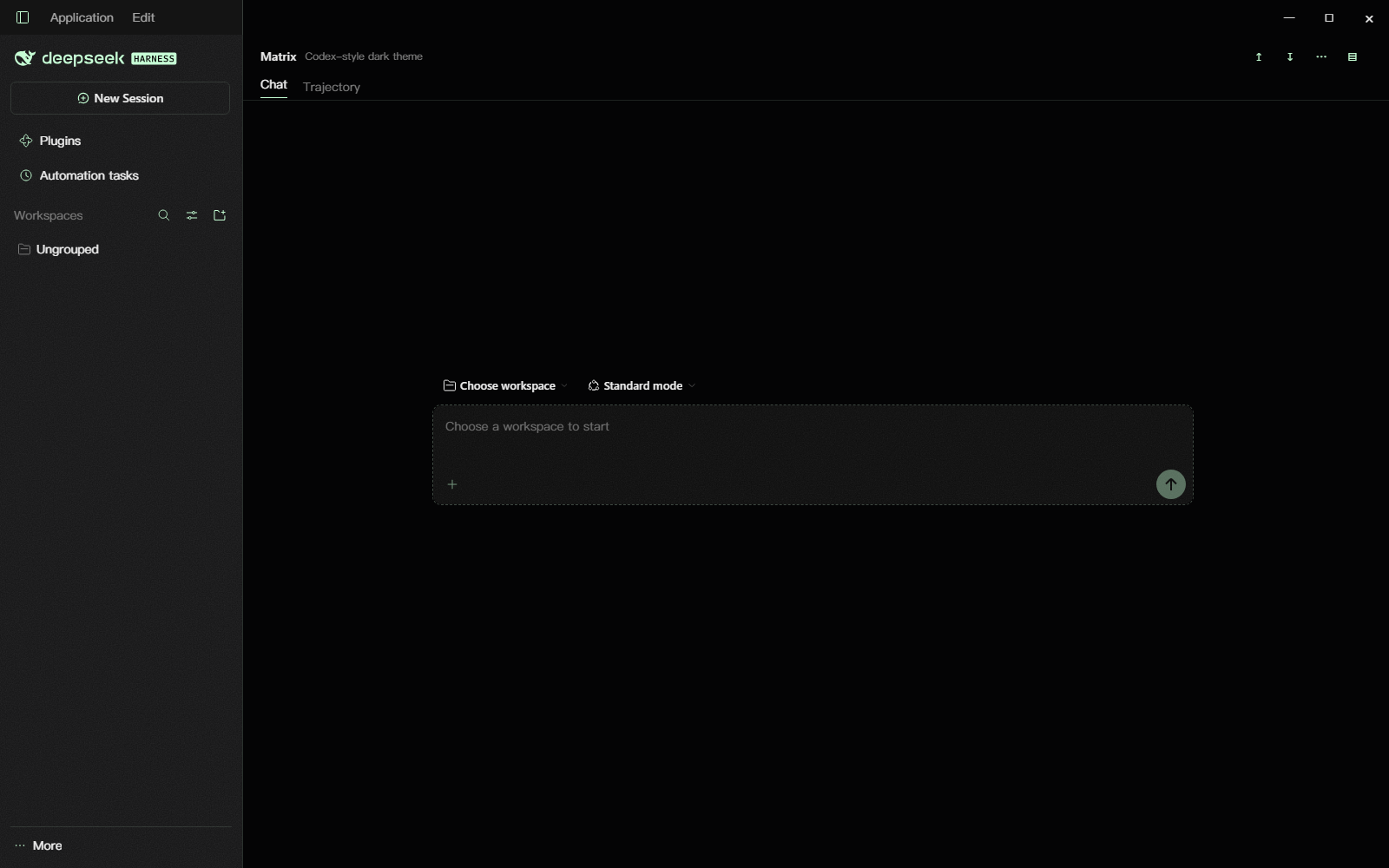Search workspaces with magnifier icon

[x=164, y=215]
